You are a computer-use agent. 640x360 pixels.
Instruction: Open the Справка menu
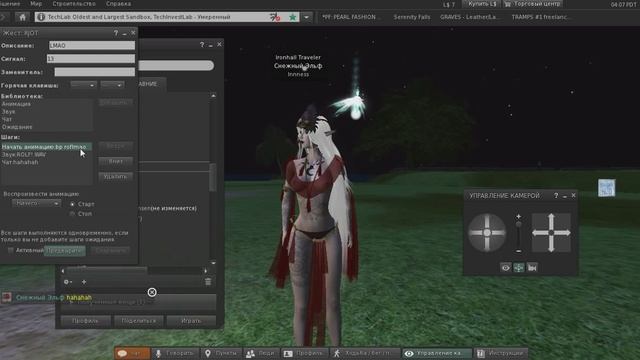[x=118, y=4]
